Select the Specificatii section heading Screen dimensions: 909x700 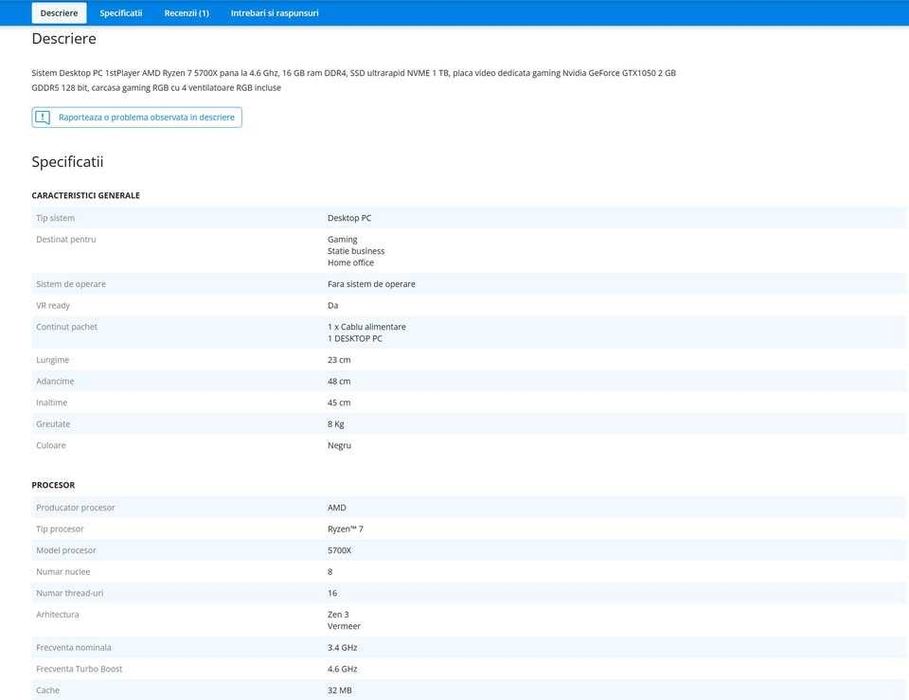(x=67, y=162)
